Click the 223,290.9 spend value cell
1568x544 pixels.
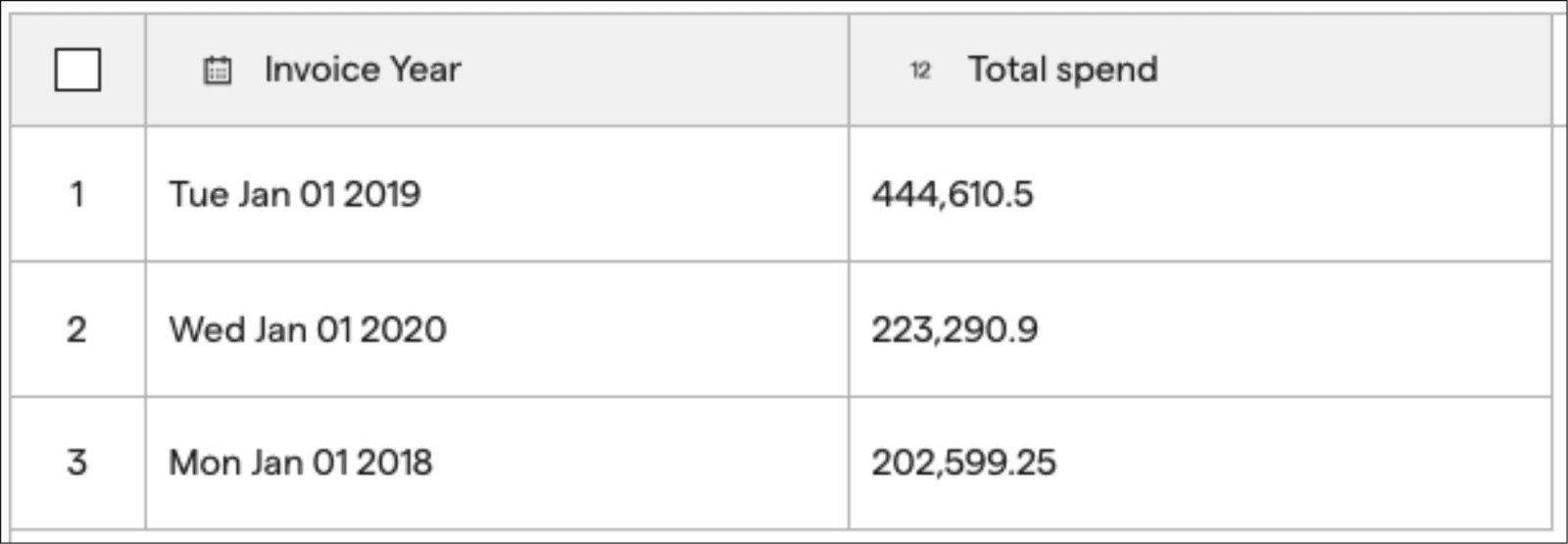click(x=1200, y=329)
